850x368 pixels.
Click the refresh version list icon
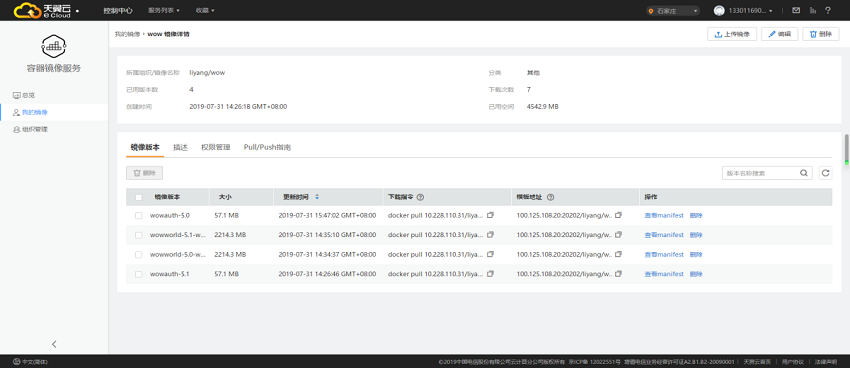coord(826,173)
